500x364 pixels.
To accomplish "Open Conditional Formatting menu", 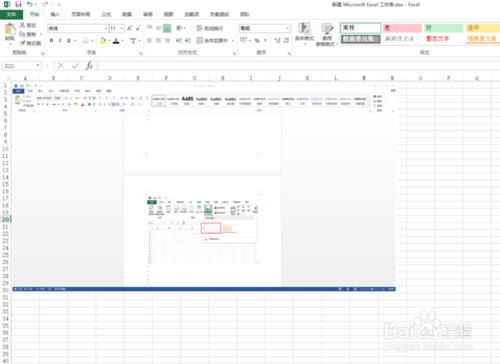I will [x=304, y=34].
